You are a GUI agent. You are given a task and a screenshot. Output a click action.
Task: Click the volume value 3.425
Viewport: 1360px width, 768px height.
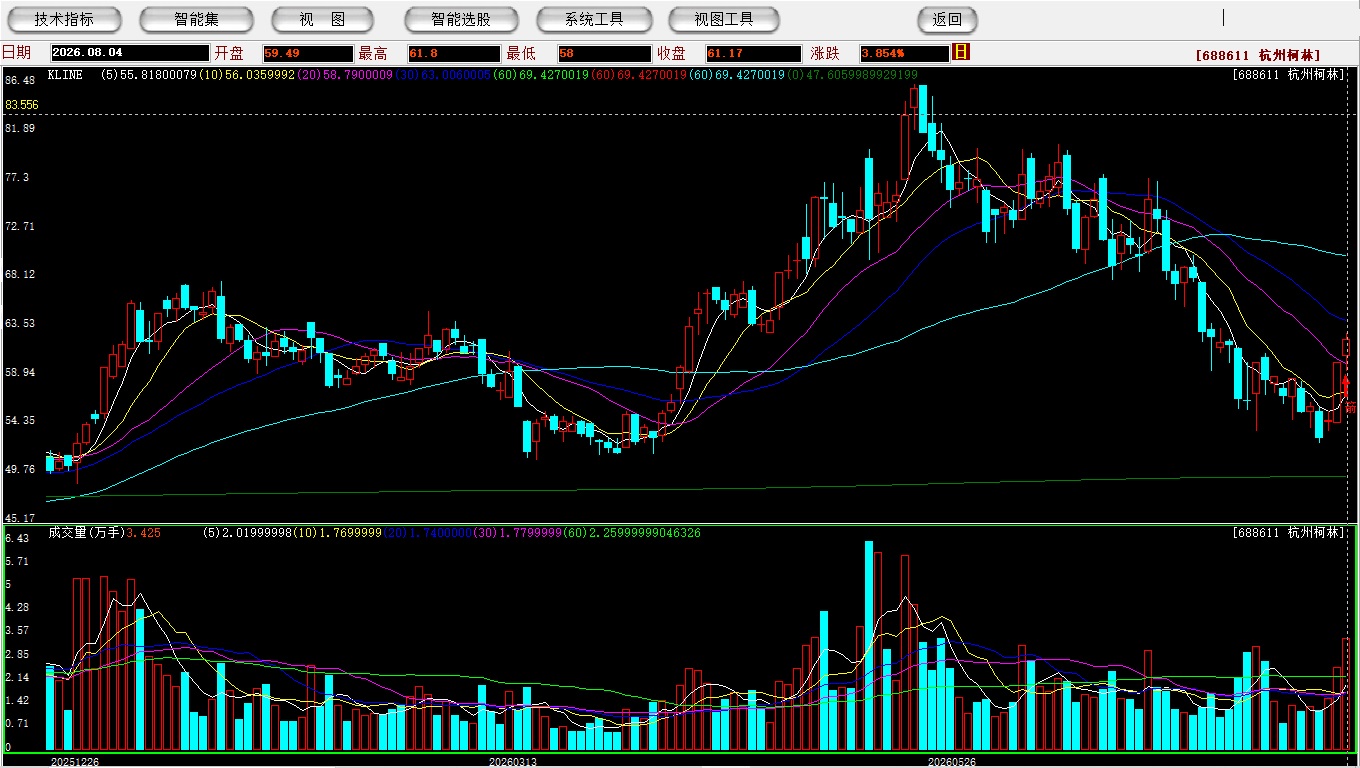143,533
